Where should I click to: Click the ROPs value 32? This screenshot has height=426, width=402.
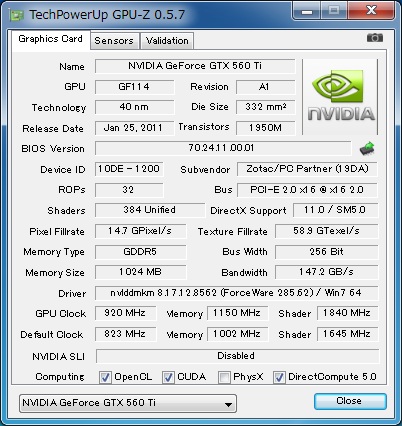click(x=129, y=190)
